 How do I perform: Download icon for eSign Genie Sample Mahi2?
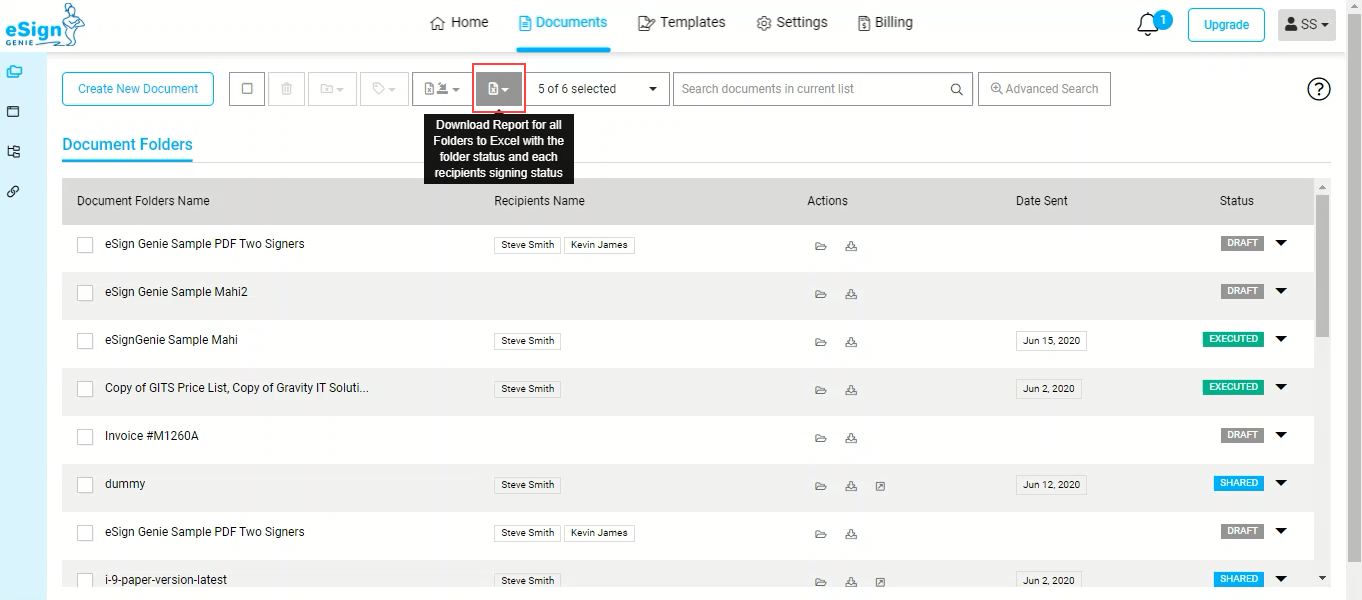851,294
